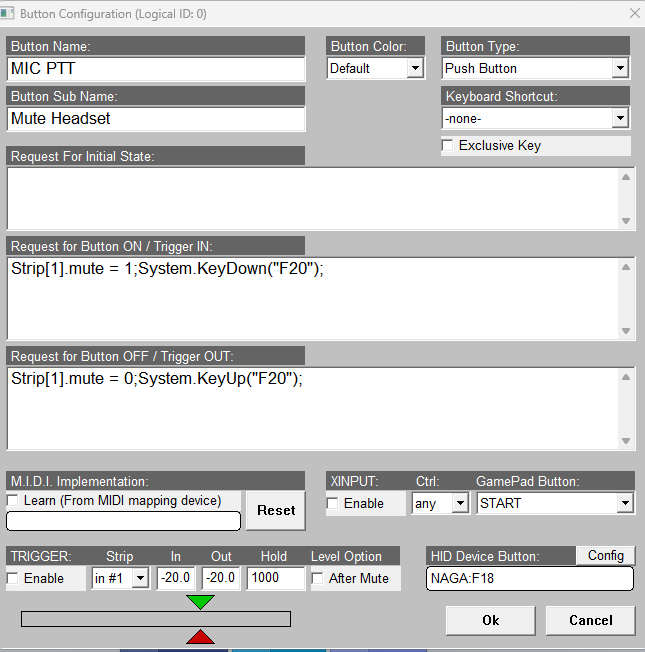Open HID device Config

(605, 555)
